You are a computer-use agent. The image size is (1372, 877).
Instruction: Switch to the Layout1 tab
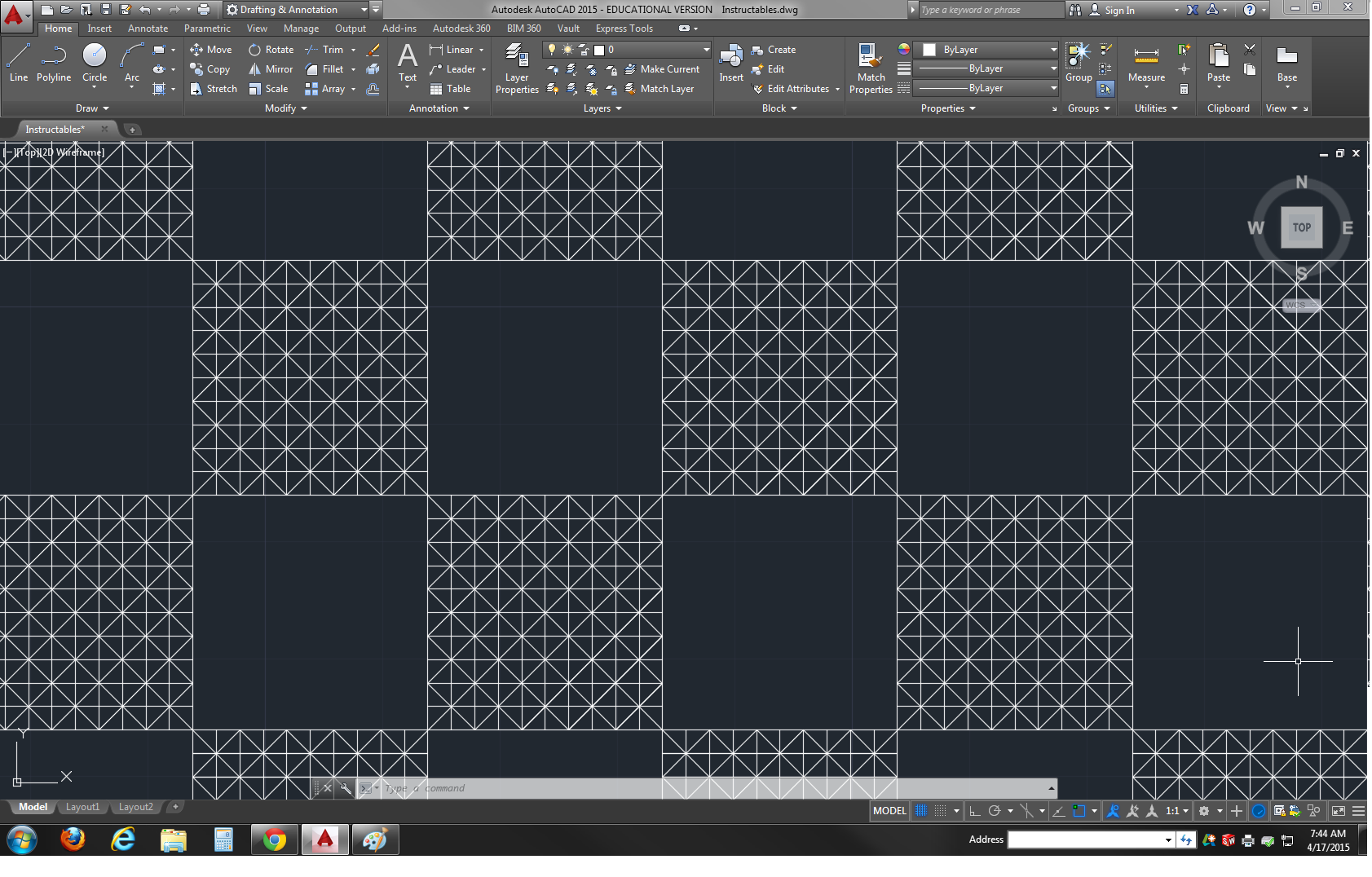pyautogui.click(x=82, y=807)
